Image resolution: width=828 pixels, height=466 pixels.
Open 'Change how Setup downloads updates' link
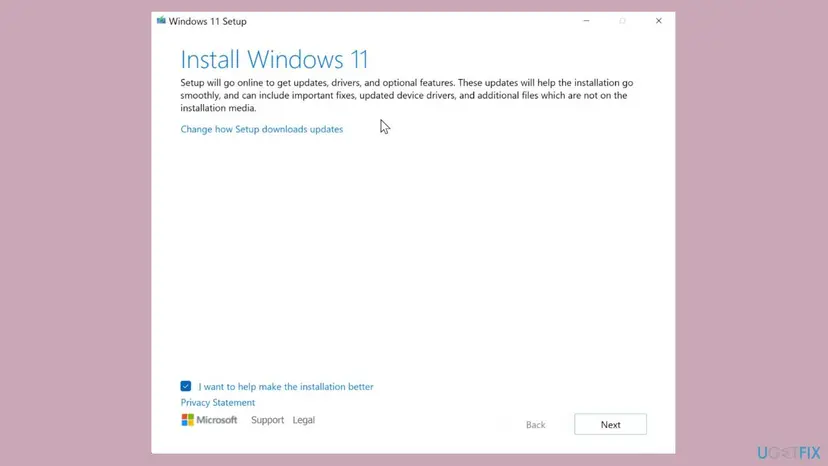point(262,129)
